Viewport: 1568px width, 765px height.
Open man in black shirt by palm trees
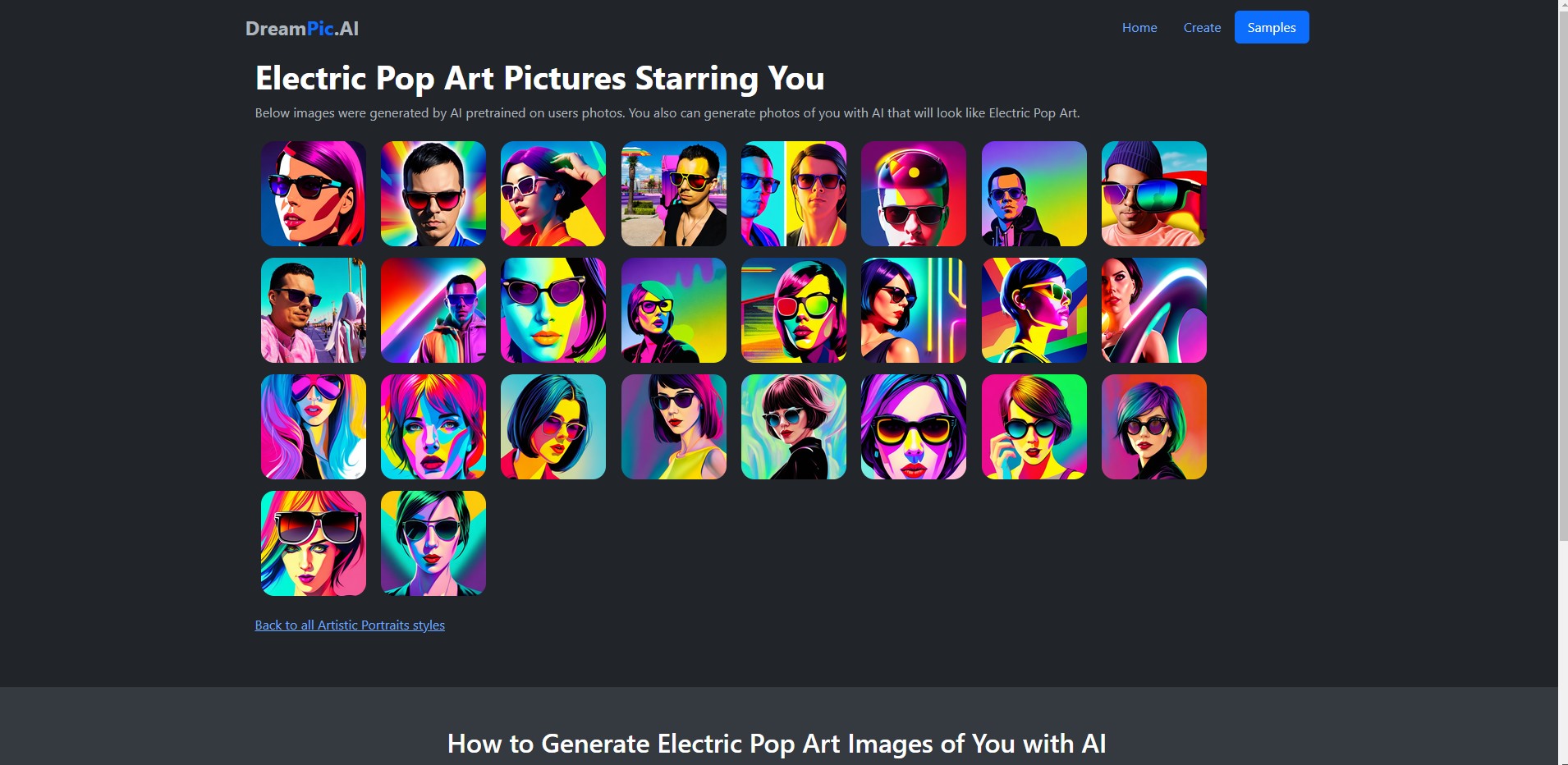674,194
